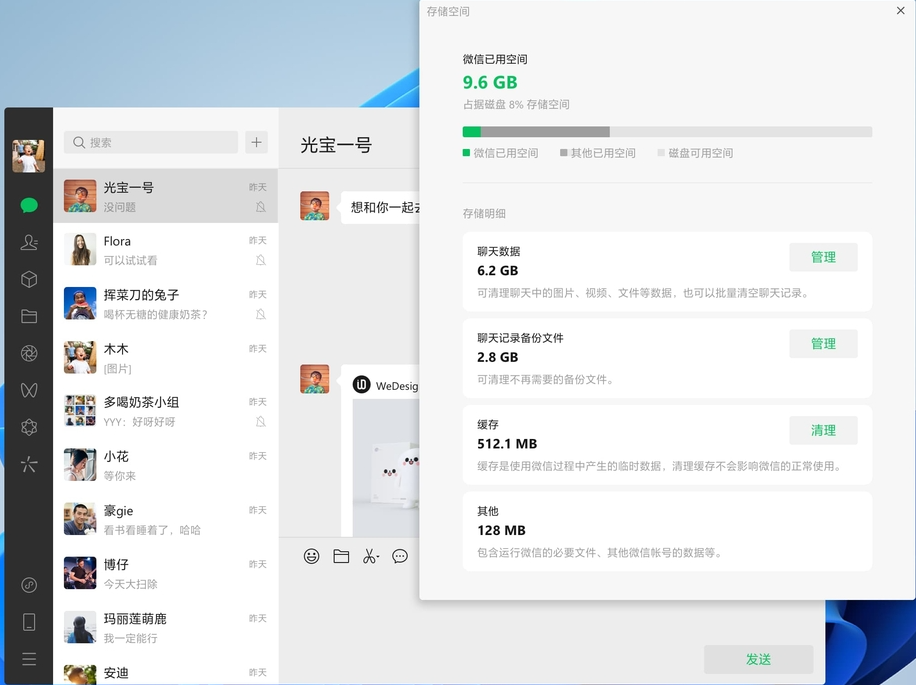This screenshot has height=685, width=916.
Task: Open the emoji picker in chat toolbar
Action: pos(311,556)
